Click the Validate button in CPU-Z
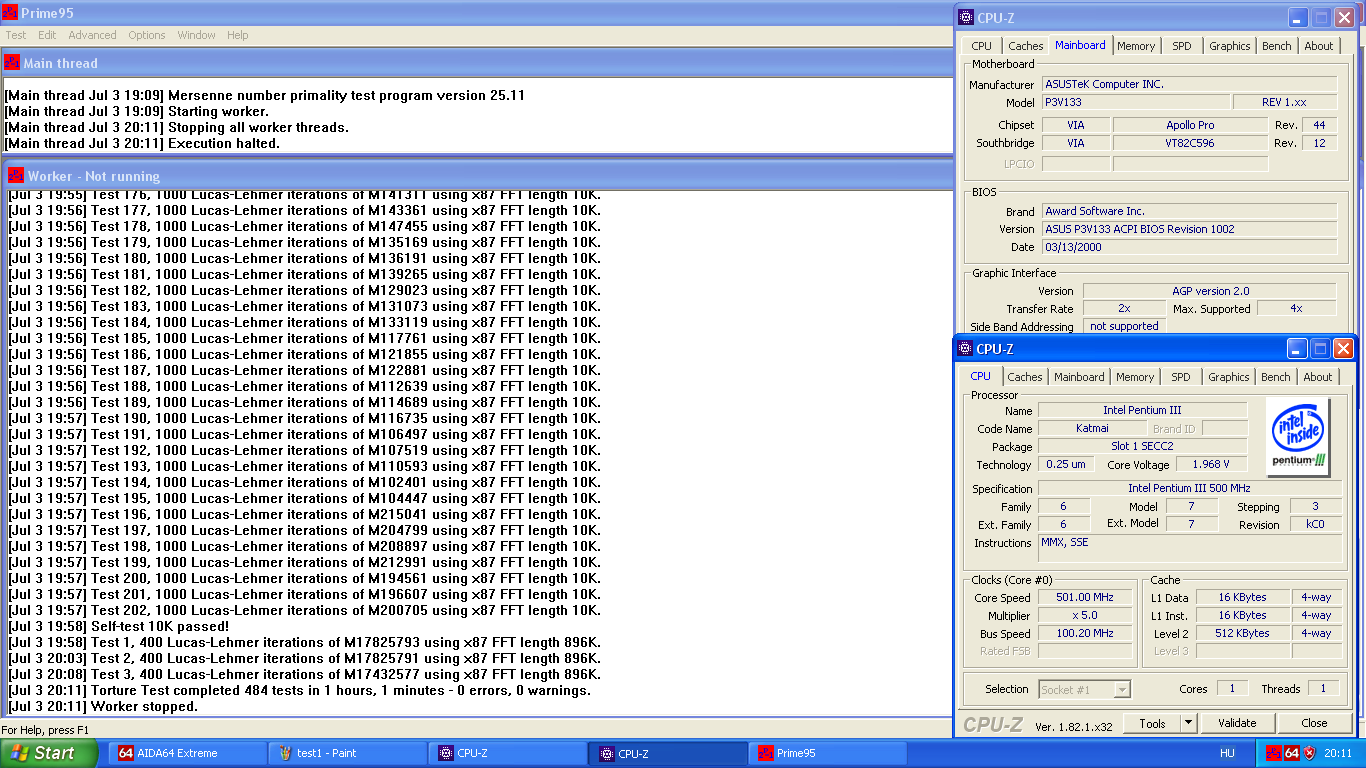This screenshot has width=1366, height=768. click(1237, 723)
